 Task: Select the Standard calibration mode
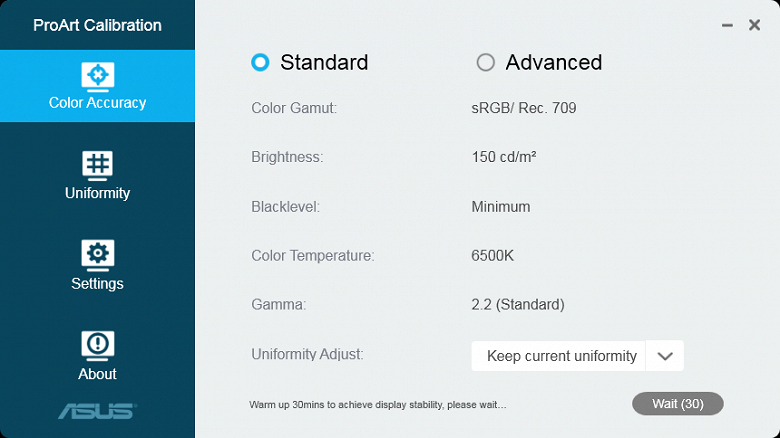click(x=261, y=62)
